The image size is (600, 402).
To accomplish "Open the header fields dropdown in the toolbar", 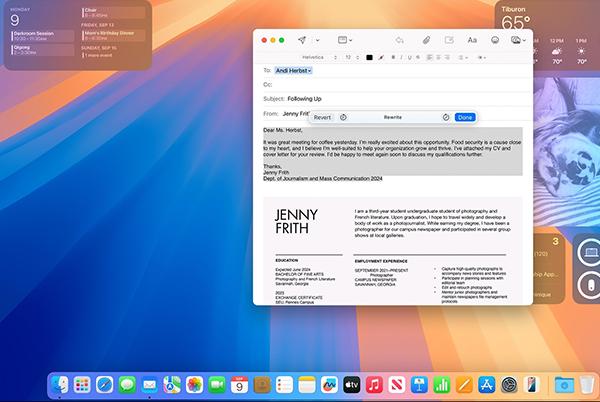I will [x=345, y=40].
